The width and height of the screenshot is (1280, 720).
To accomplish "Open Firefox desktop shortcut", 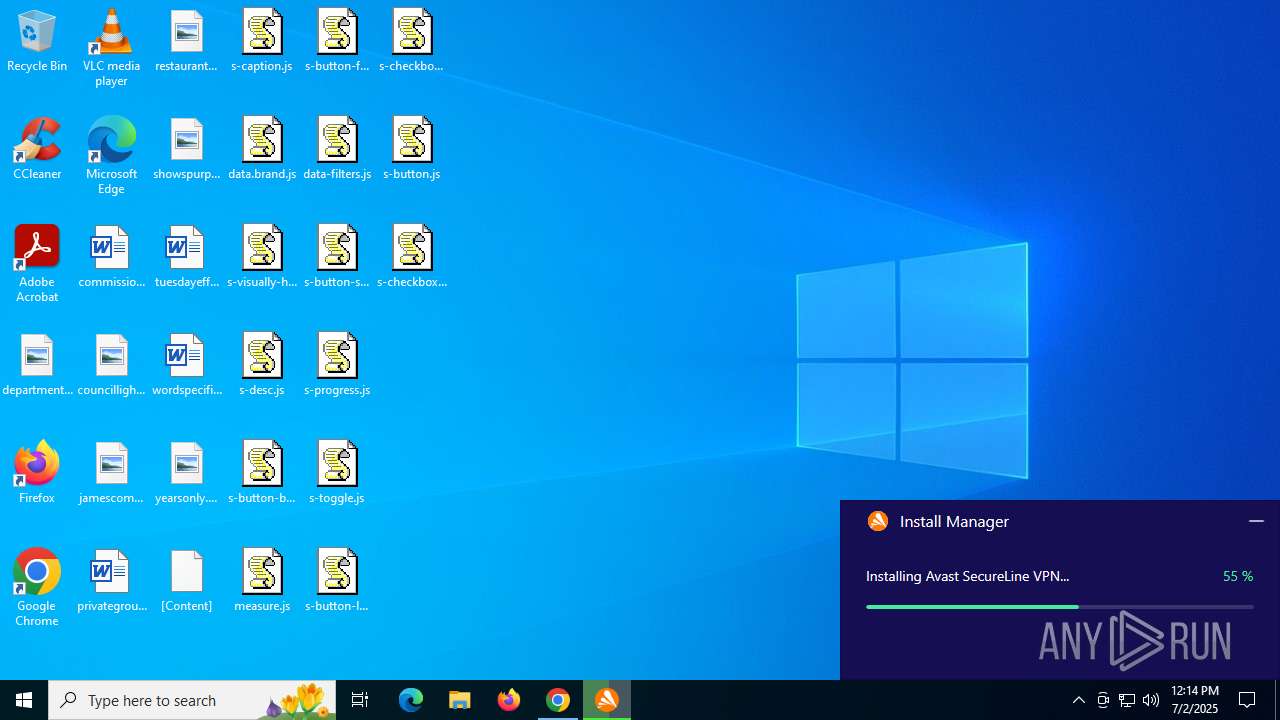I will pyautogui.click(x=37, y=473).
